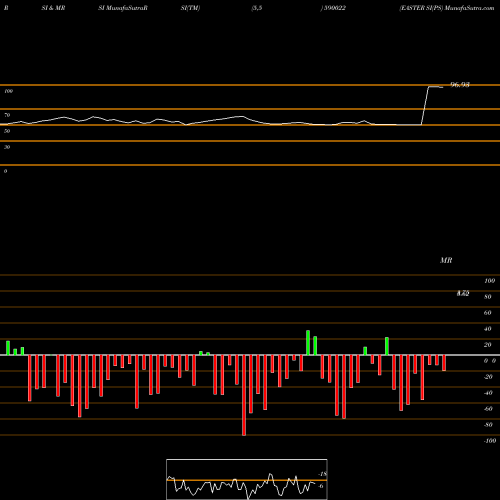Click the -18 label in mini chart
This screenshot has height=500, width=500.
coord(322,474)
